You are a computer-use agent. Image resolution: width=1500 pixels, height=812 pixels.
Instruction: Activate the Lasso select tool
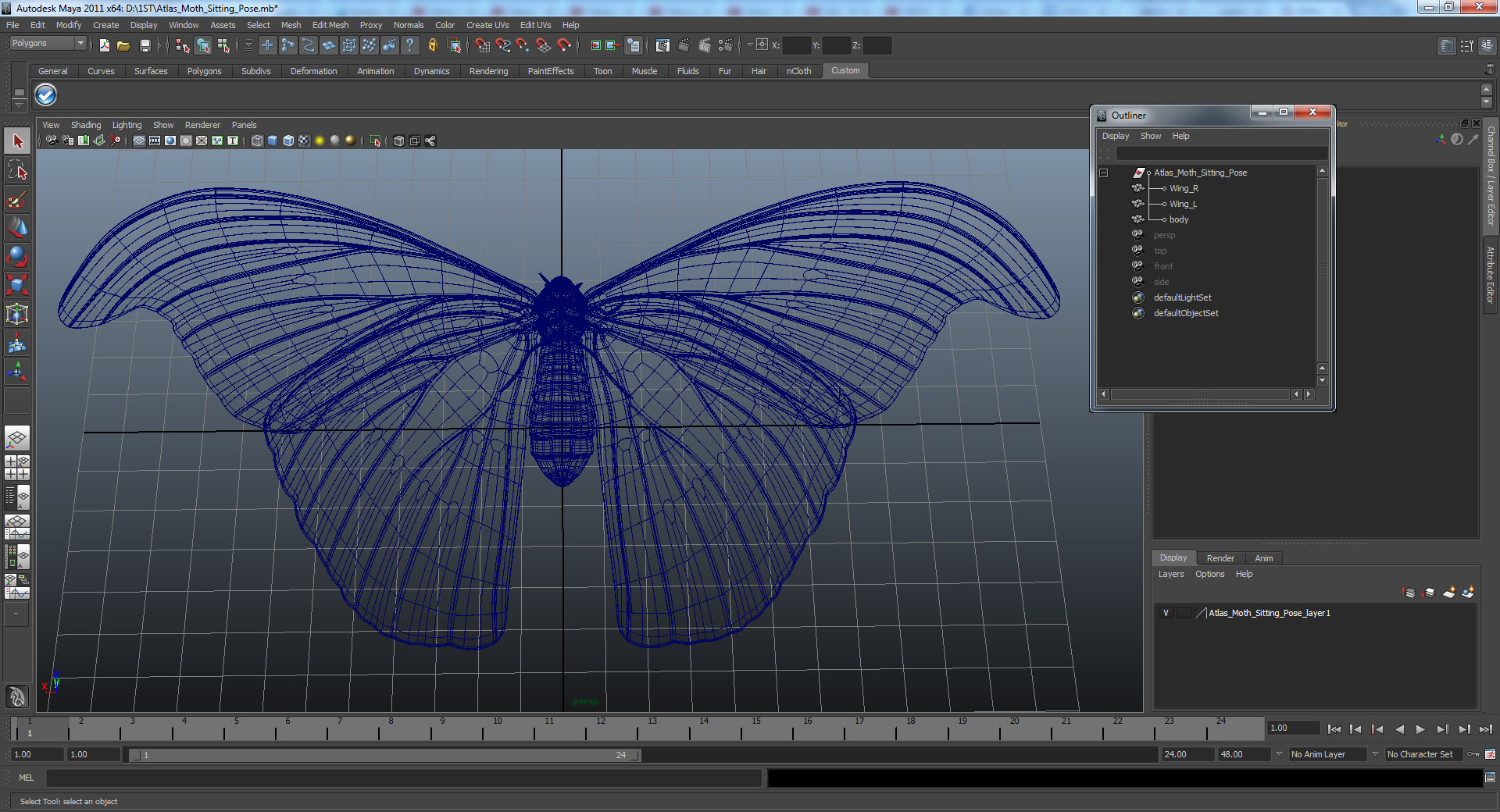[x=17, y=170]
